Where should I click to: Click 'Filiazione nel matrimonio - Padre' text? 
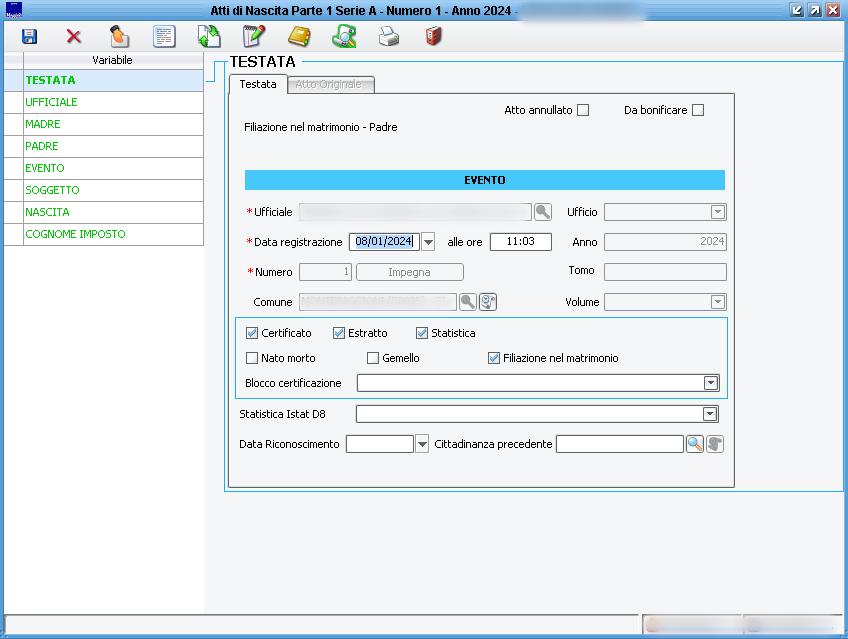point(321,127)
